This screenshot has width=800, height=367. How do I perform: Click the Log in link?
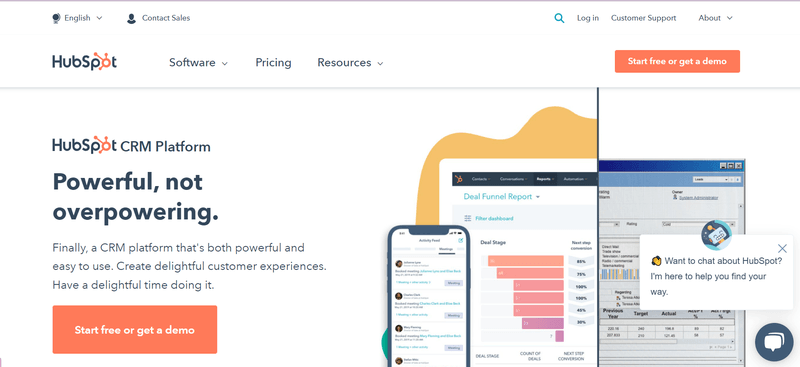click(588, 18)
